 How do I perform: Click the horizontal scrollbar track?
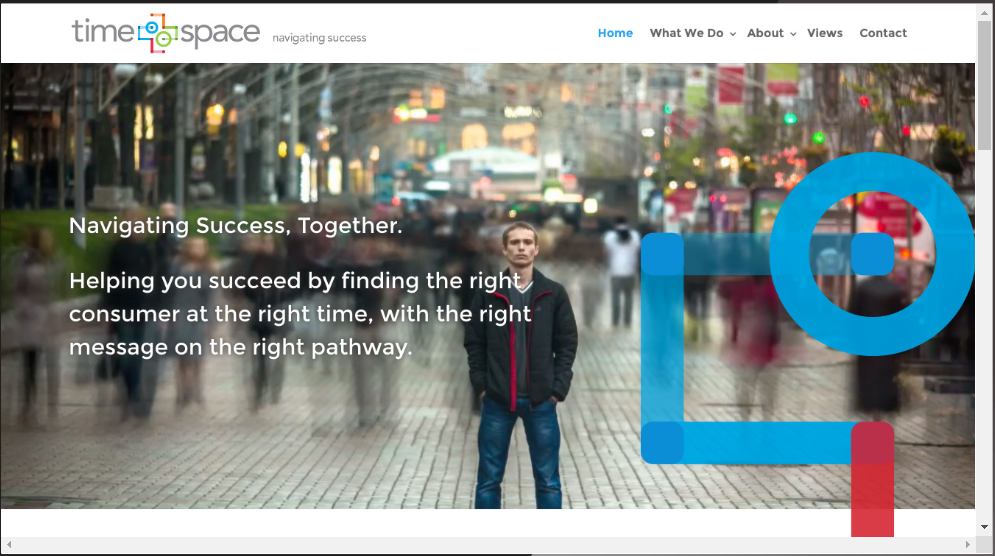coord(489,545)
